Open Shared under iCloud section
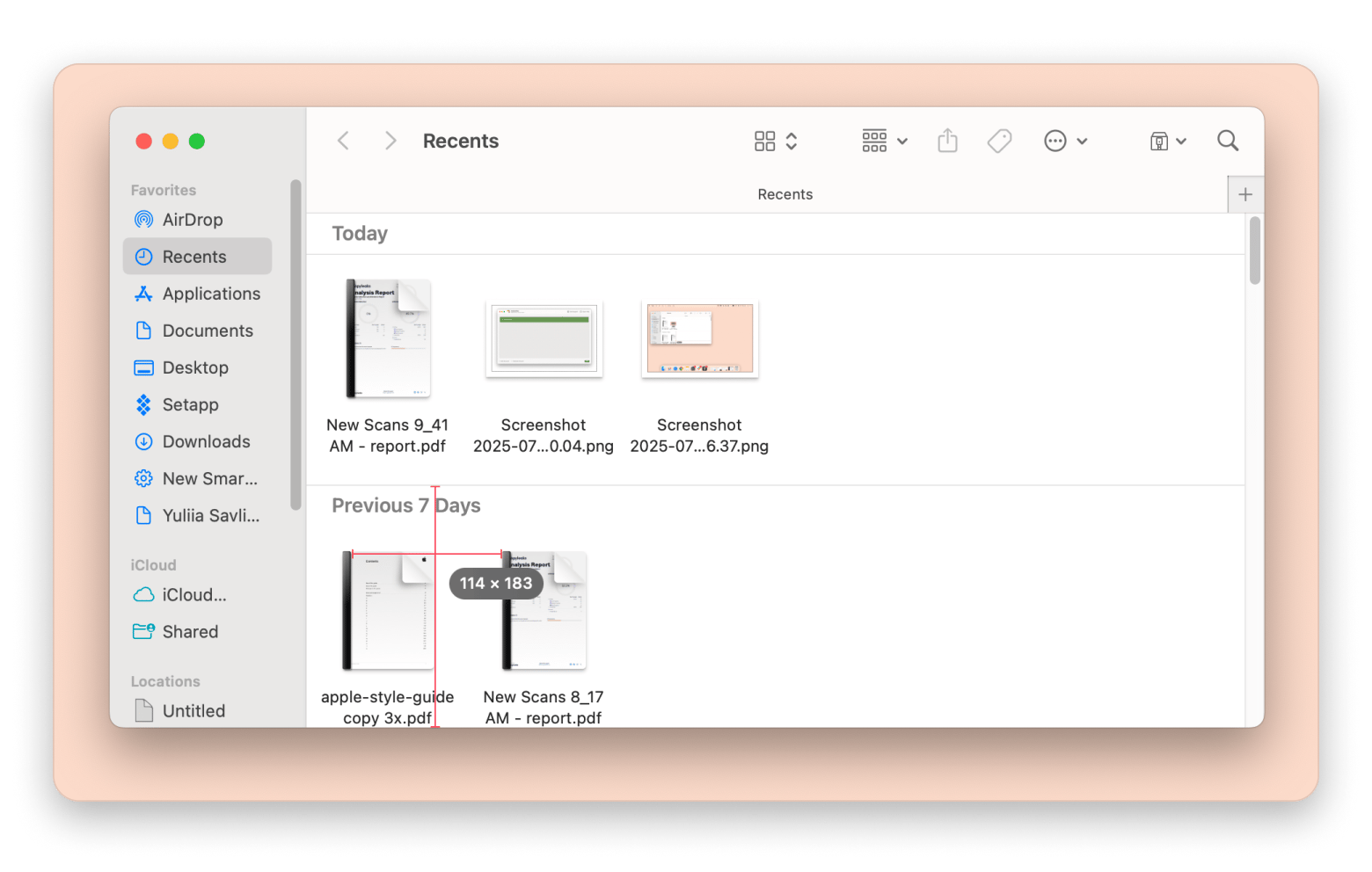The height and width of the screenshot is (872, 1372). pos(190,631)
